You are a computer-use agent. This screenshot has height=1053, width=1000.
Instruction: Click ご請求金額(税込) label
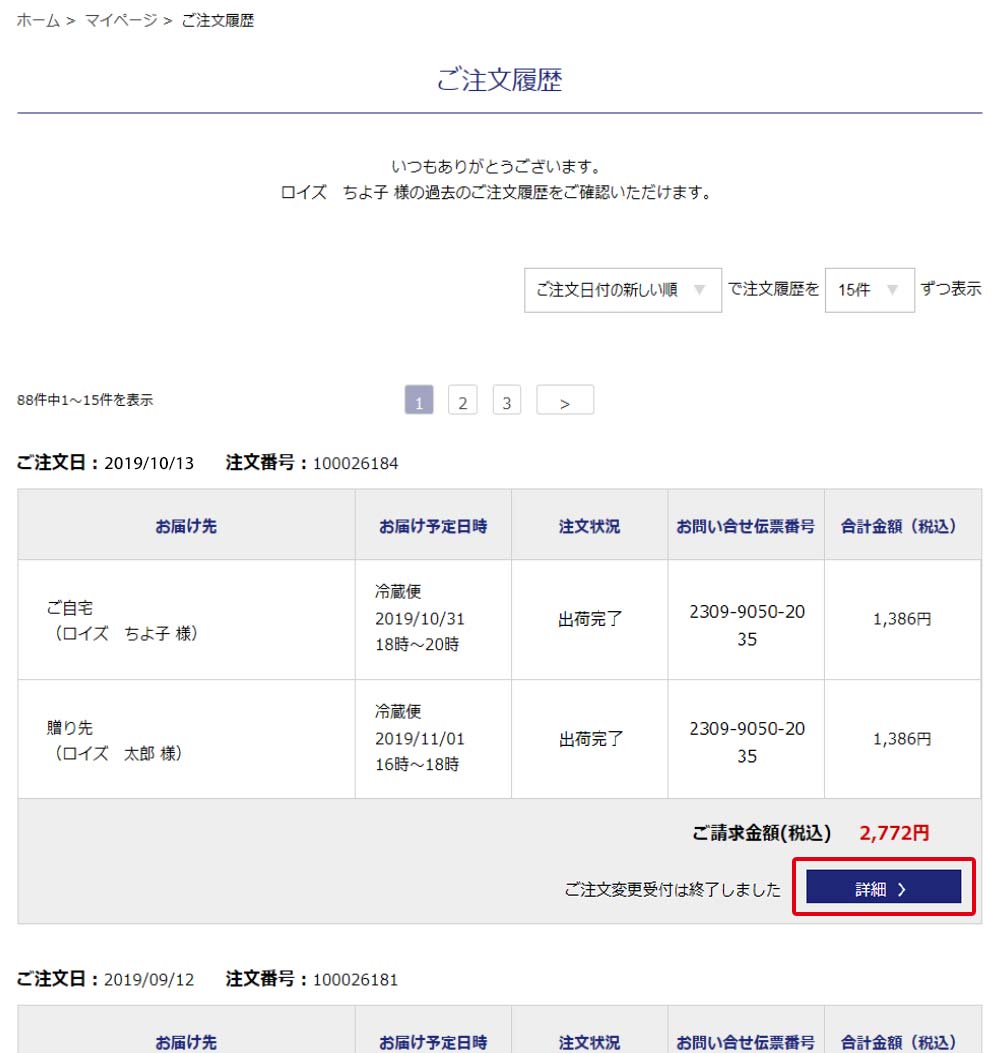762,833
